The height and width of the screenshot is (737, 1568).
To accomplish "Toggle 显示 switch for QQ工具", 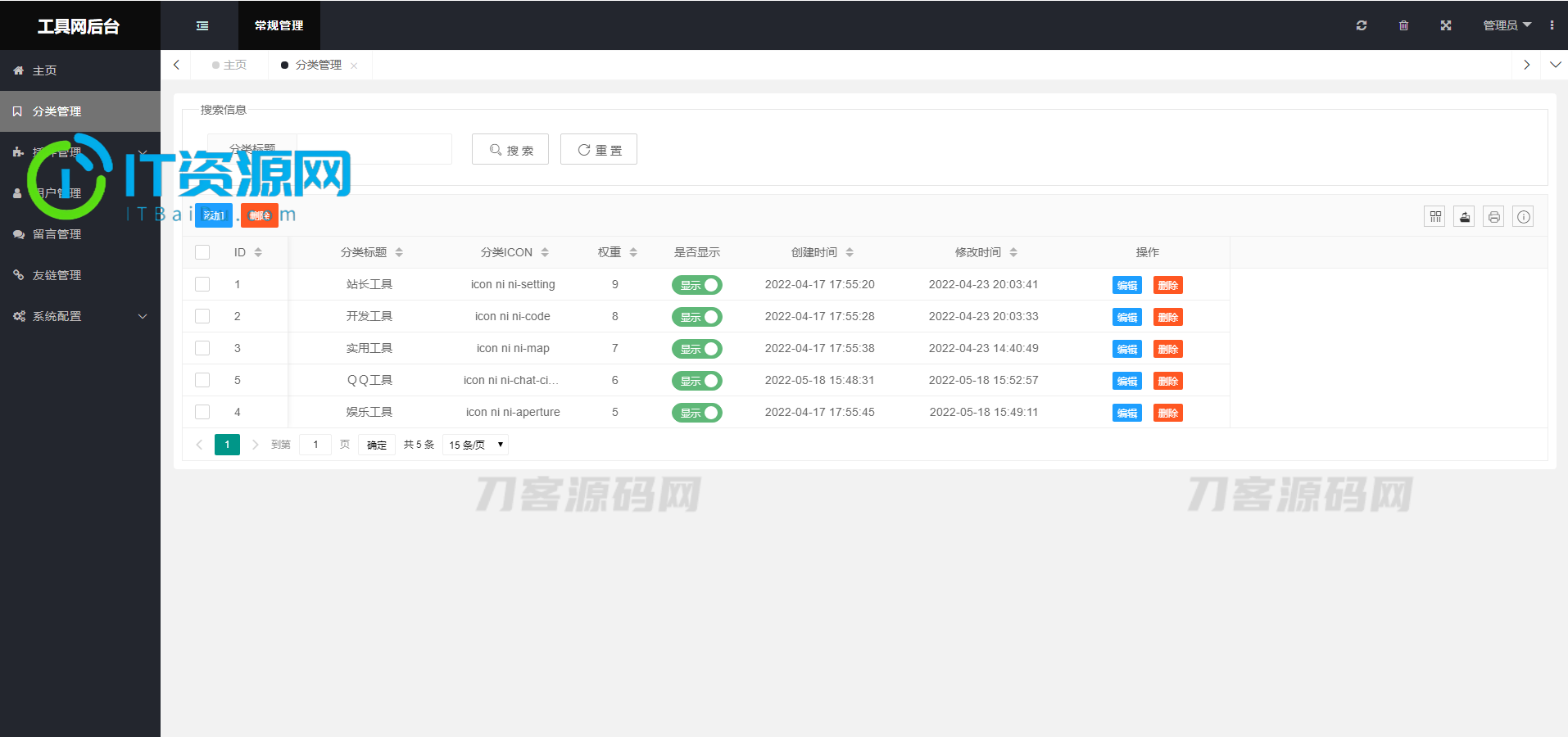I will pyautogui.click(x=697, y=381).
